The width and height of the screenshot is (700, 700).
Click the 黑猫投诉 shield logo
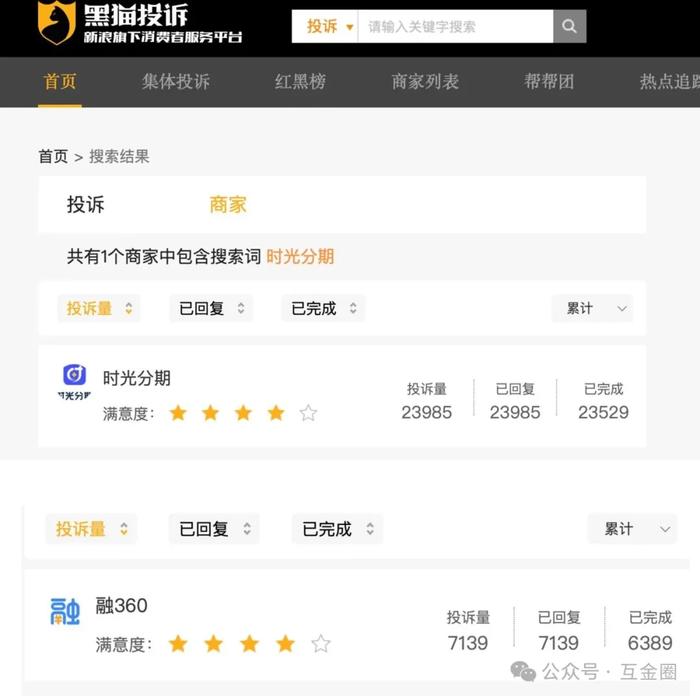coord(56,22)
